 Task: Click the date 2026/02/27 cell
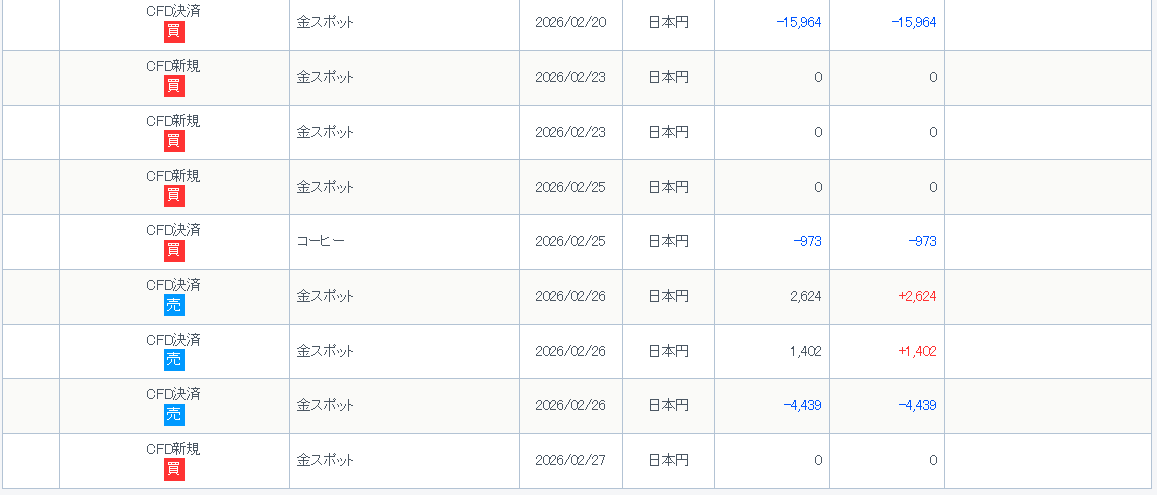point(570,460)
